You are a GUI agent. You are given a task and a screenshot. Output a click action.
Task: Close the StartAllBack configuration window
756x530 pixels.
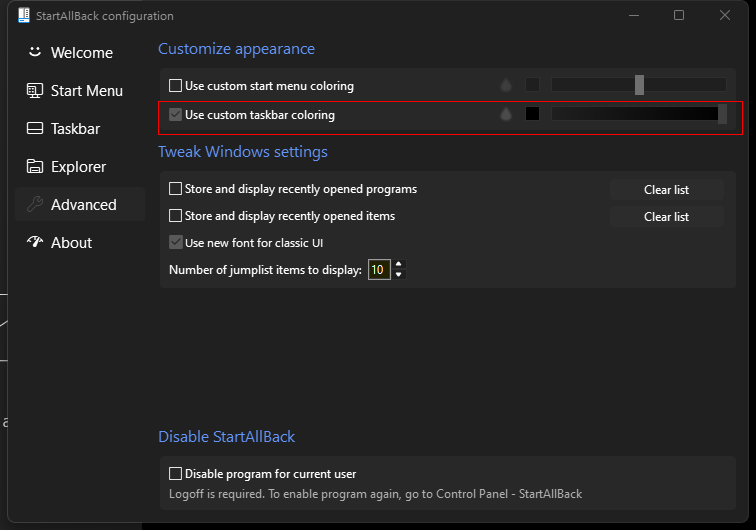click(x=725, y=15)
